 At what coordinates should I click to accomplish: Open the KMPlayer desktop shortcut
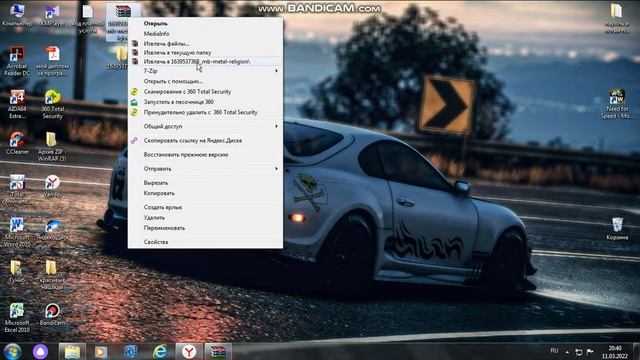point(52,15)
